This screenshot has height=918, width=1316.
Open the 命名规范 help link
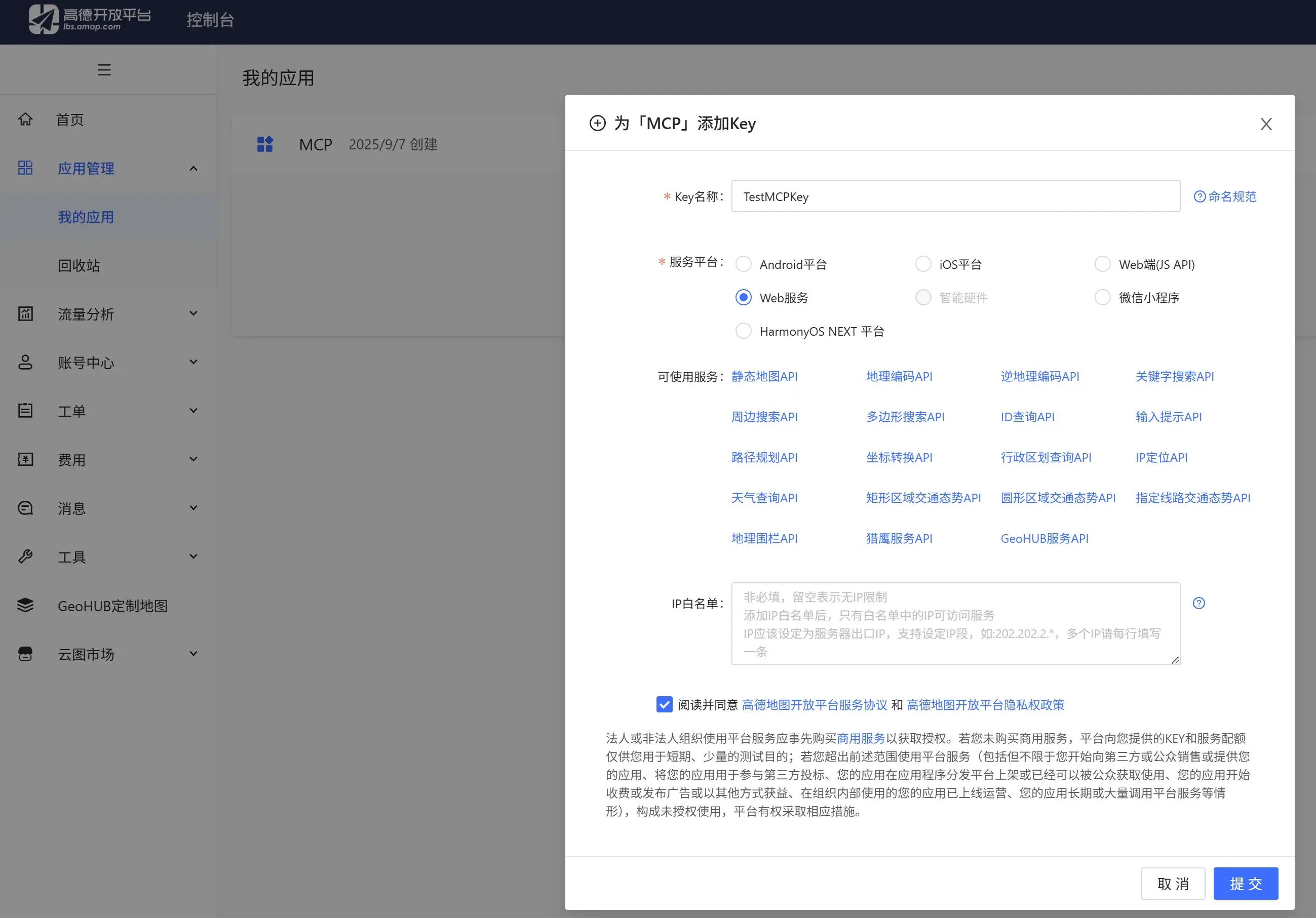(x=1225, y=196)
